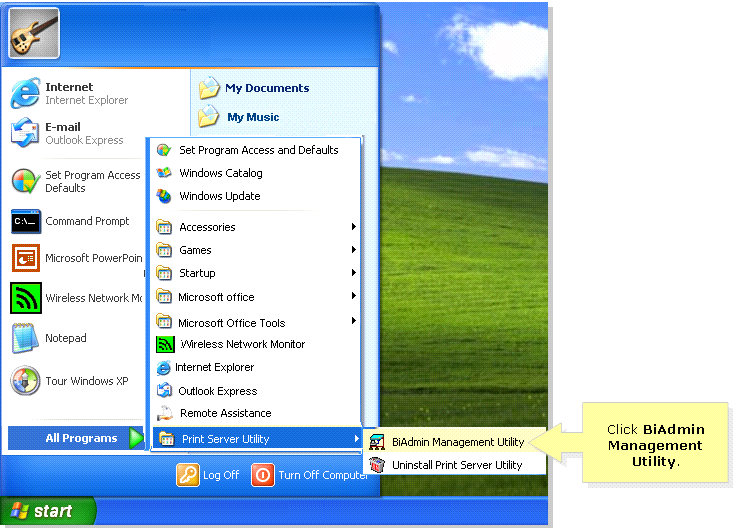Viewport: 735px width, 528px height.
Task: Click Wireless Network Monitor icon in programs menu
Action: 165,344
